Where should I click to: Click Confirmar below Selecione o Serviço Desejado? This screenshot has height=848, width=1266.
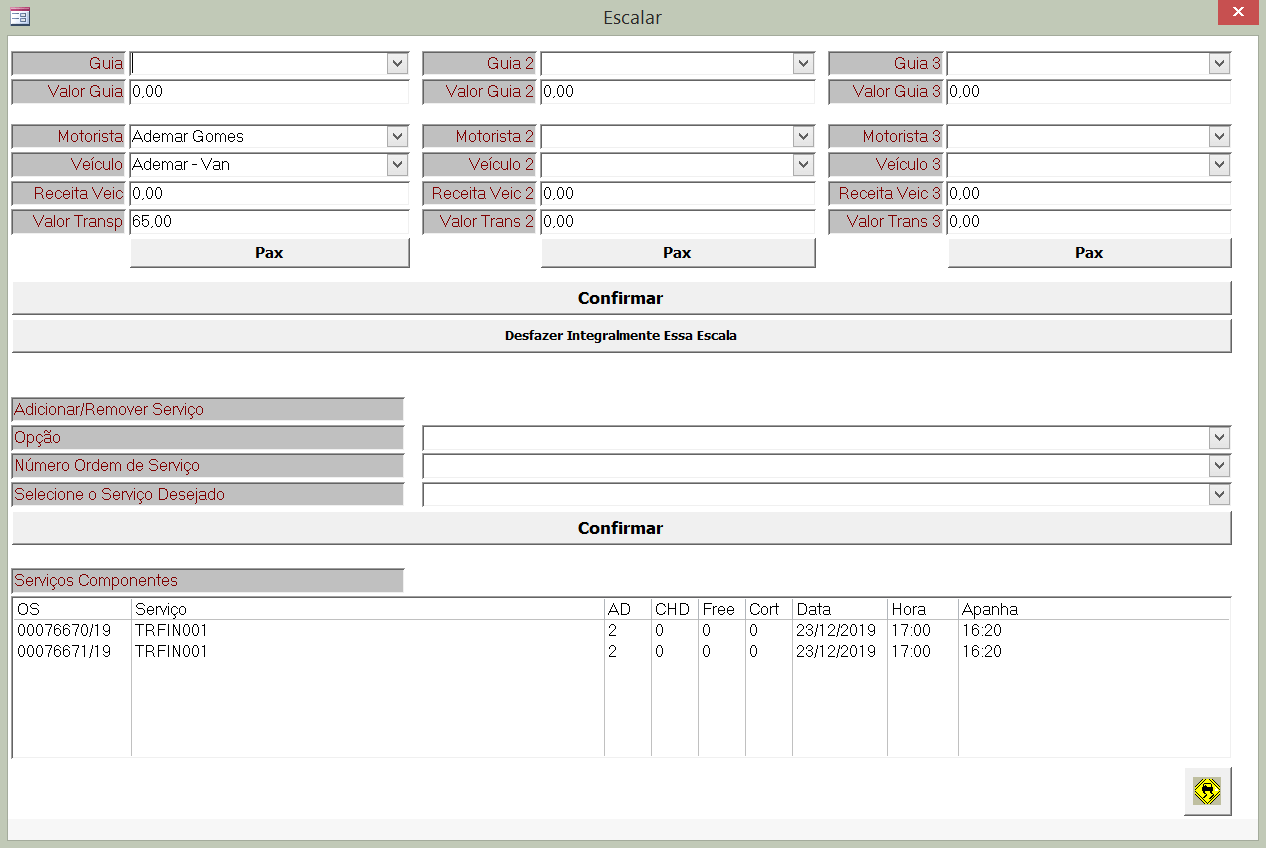click(620, 528)
